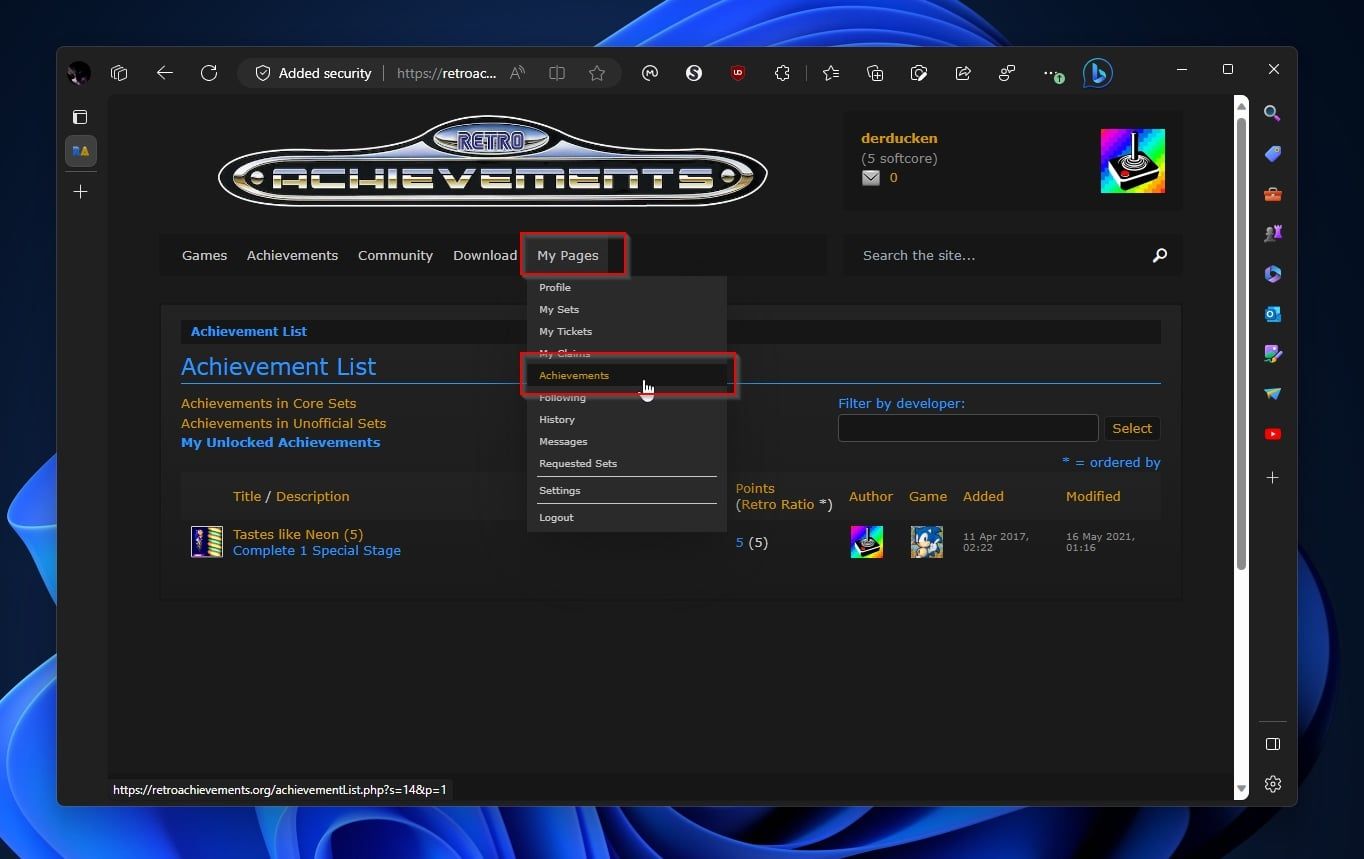Open the YouTube icon in Edge sidebar
Screen dimensions: 1364x859
tap(1272, 434)
